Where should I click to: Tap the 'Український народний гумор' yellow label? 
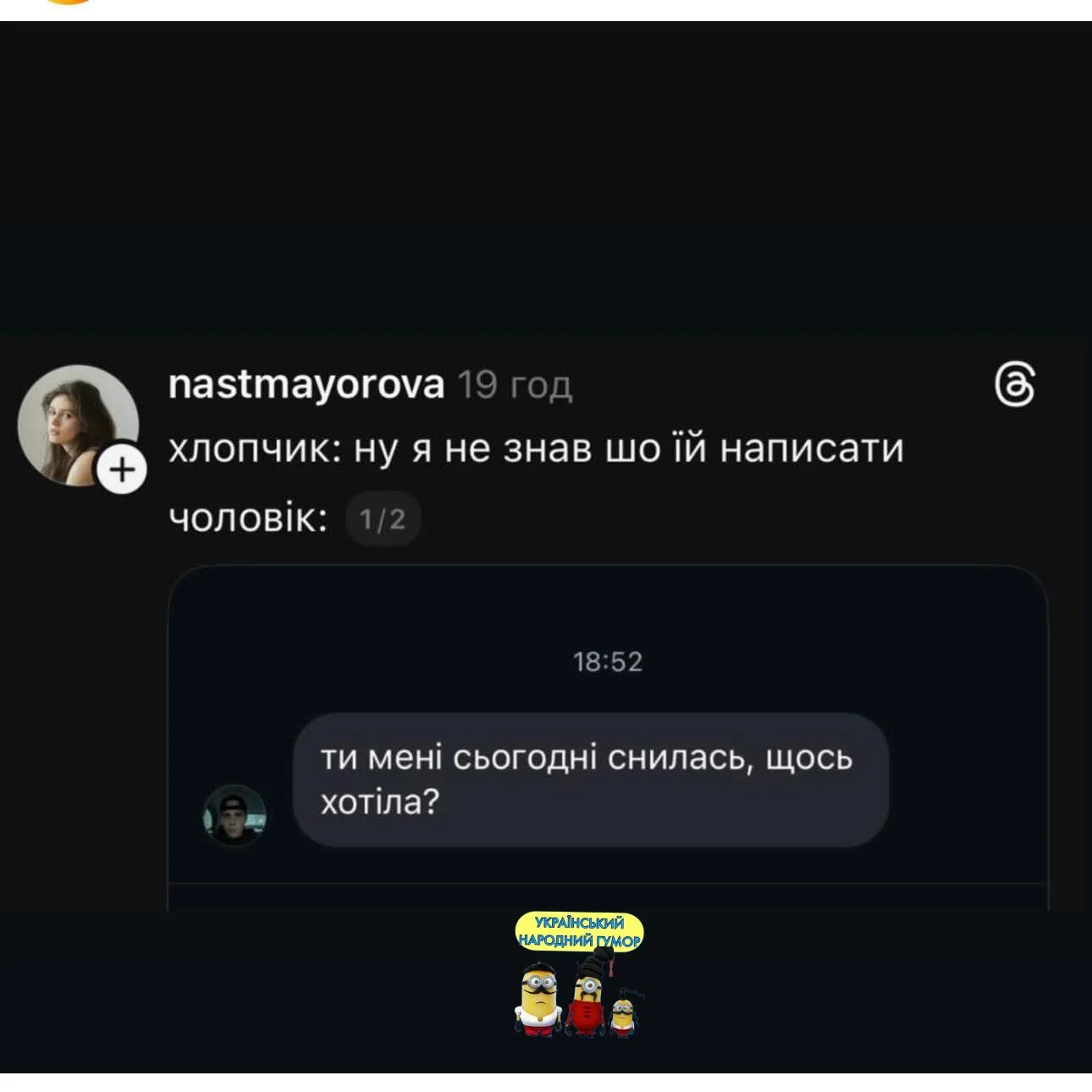coord(580,932)
